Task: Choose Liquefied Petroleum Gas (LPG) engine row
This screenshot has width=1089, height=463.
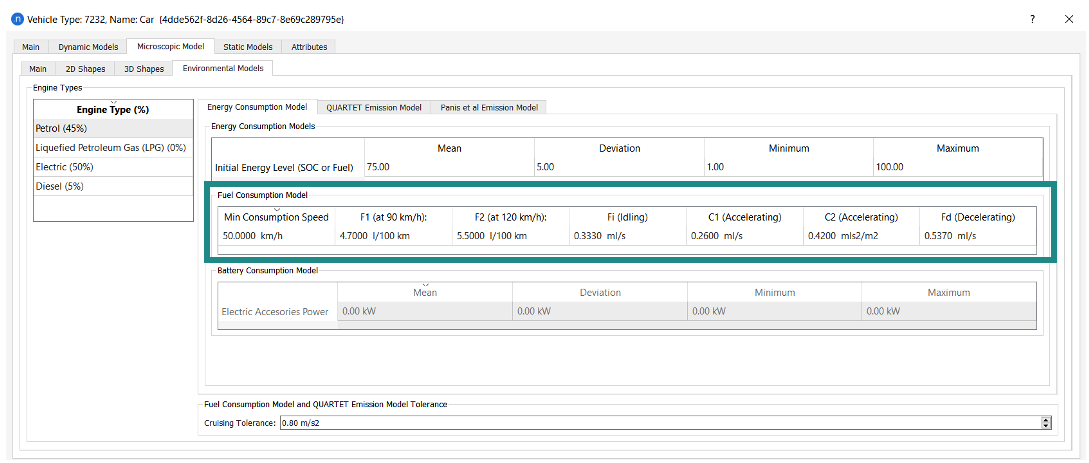Action: point(113,148)
